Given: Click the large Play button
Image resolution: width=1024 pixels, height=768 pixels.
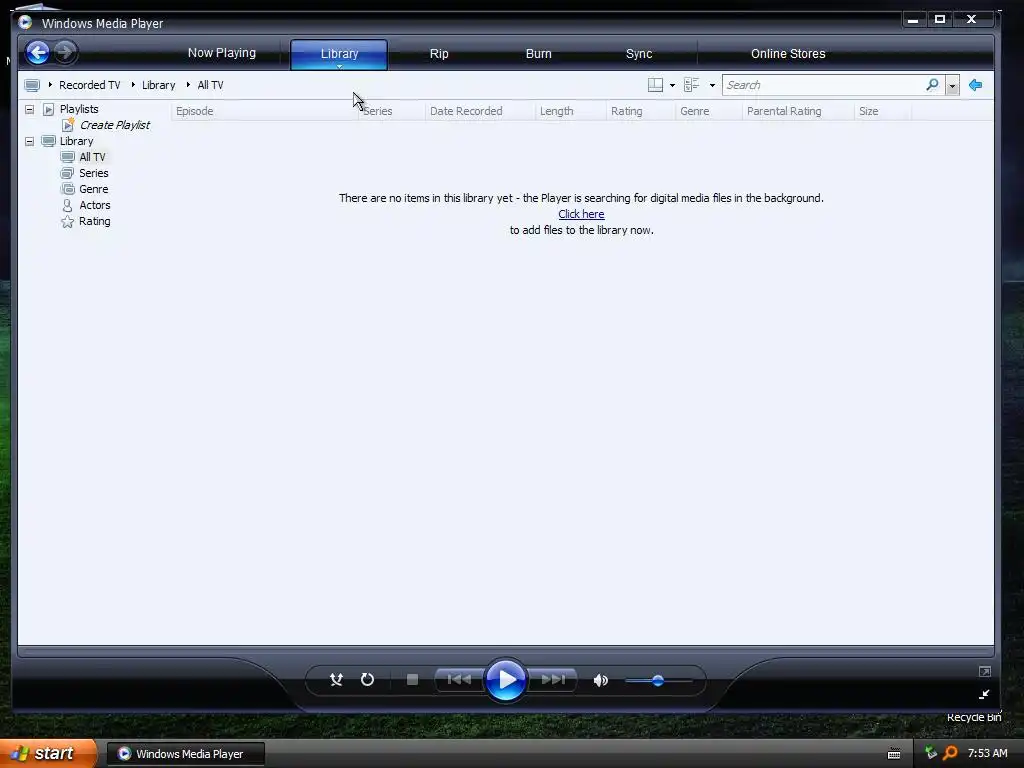Looking at the screenshot, I should pyautogui.click(x=506, y=680).
